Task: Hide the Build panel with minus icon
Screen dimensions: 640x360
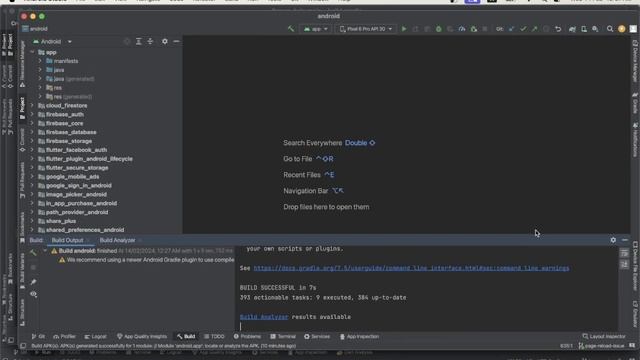Action: [x=625, y=240]
